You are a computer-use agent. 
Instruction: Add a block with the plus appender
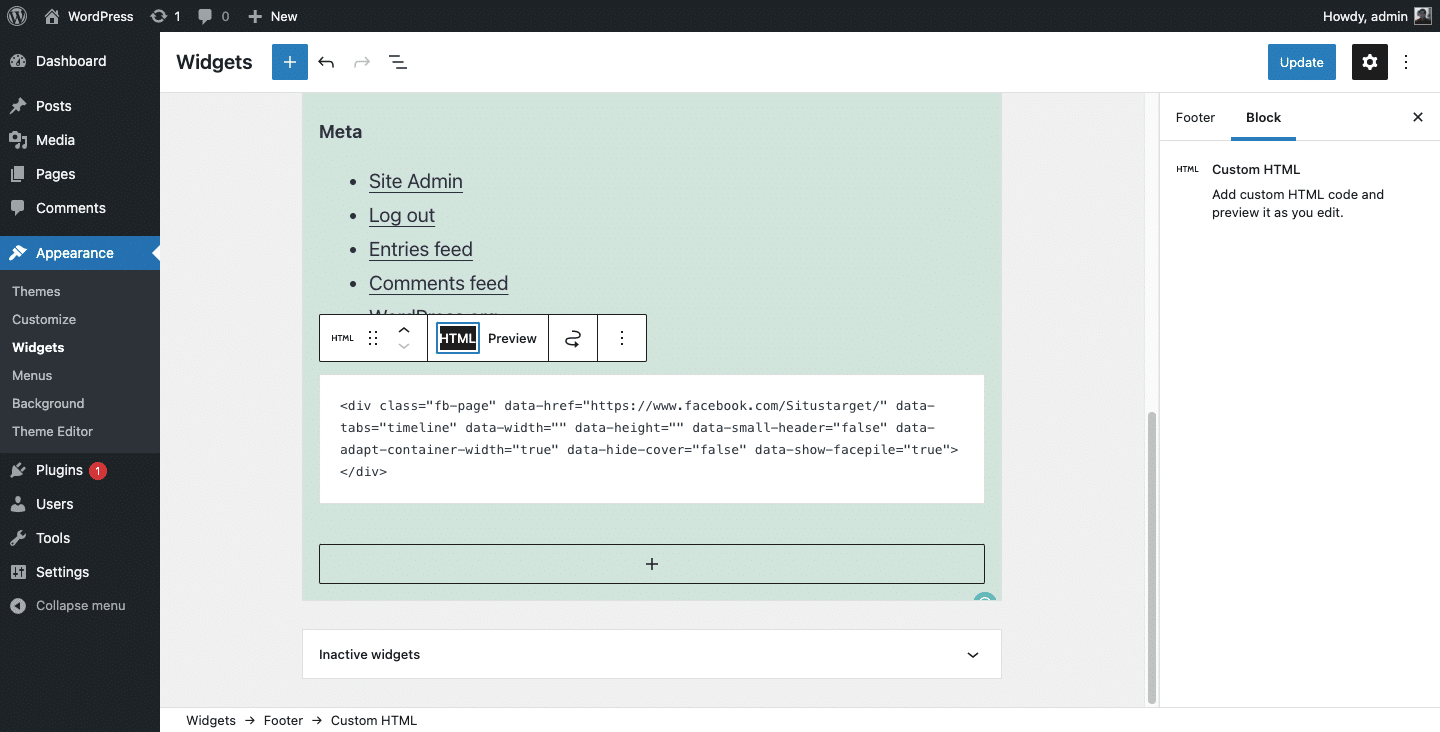coord(652,564)
